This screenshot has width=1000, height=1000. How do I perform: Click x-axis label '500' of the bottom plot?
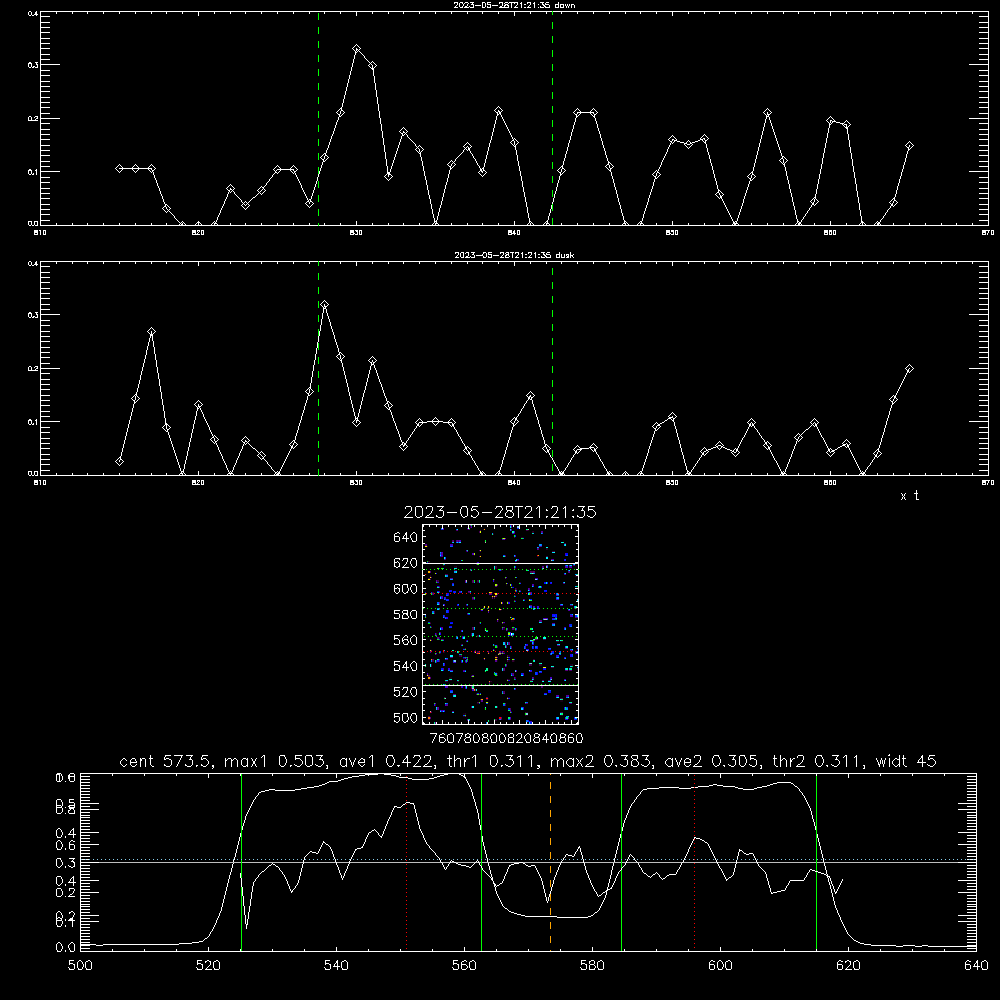[80, 966]
